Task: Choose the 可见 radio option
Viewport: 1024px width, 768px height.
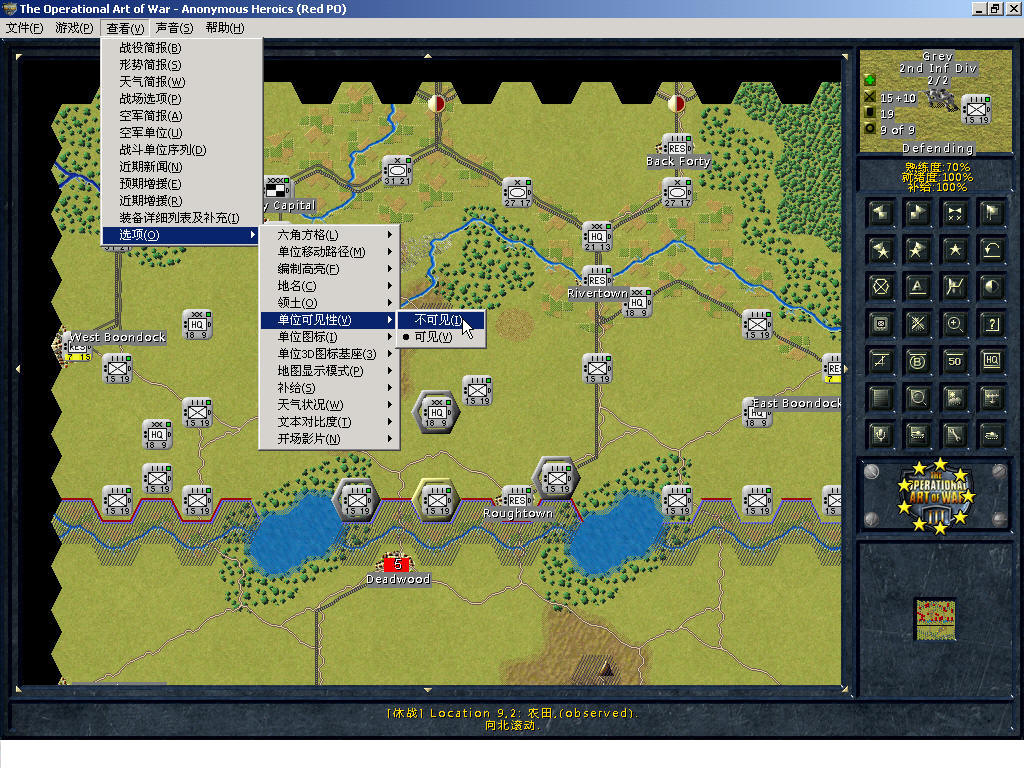Action: point(434,337)
